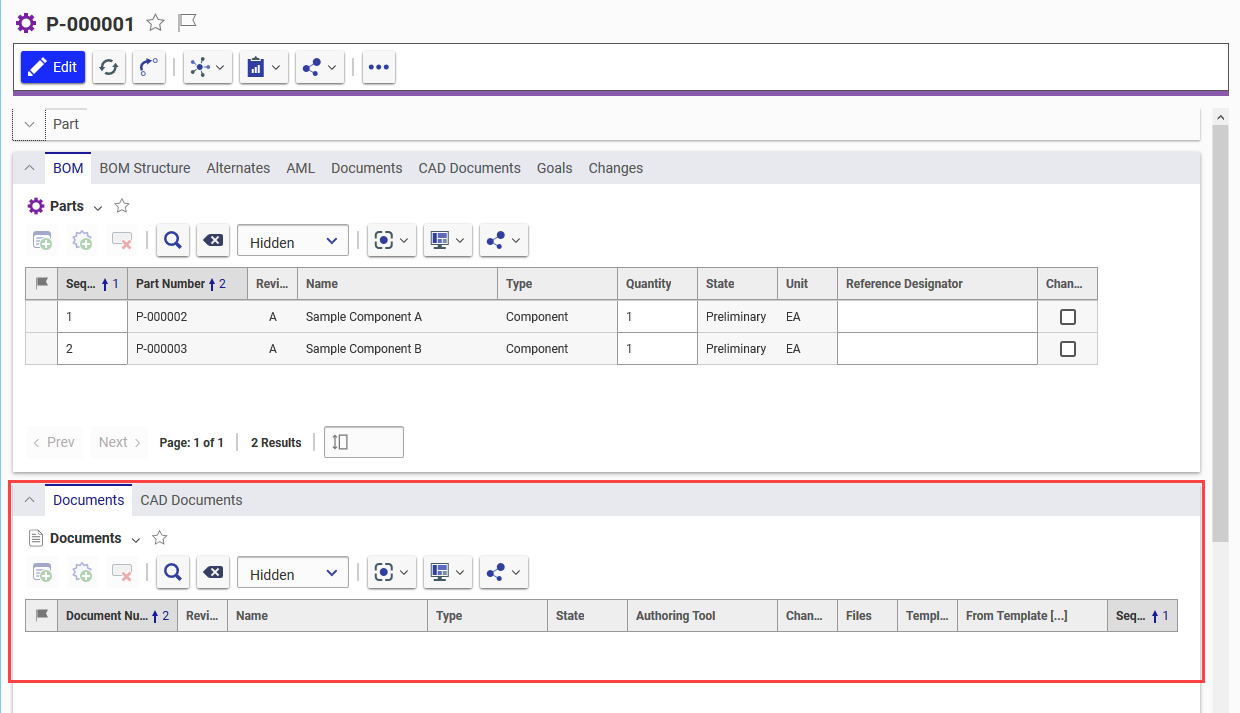Switch to the Changes tab
The width and height of the screenshot is (1240, 713).
click(615, 168)
